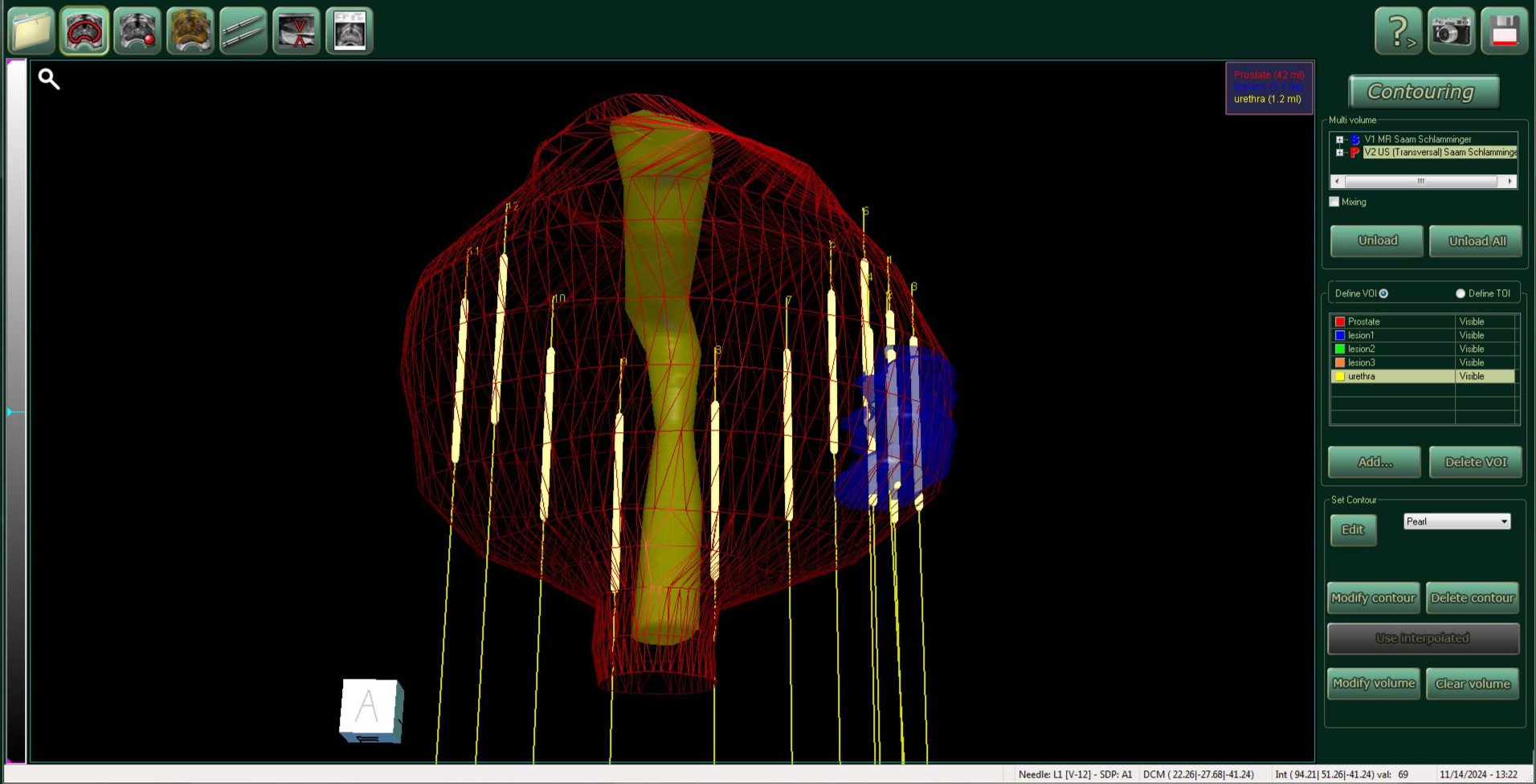Screen dimensions: 1536x784
Task: Expand the V2 US Transversal tree node
Action: [1339, 153]
